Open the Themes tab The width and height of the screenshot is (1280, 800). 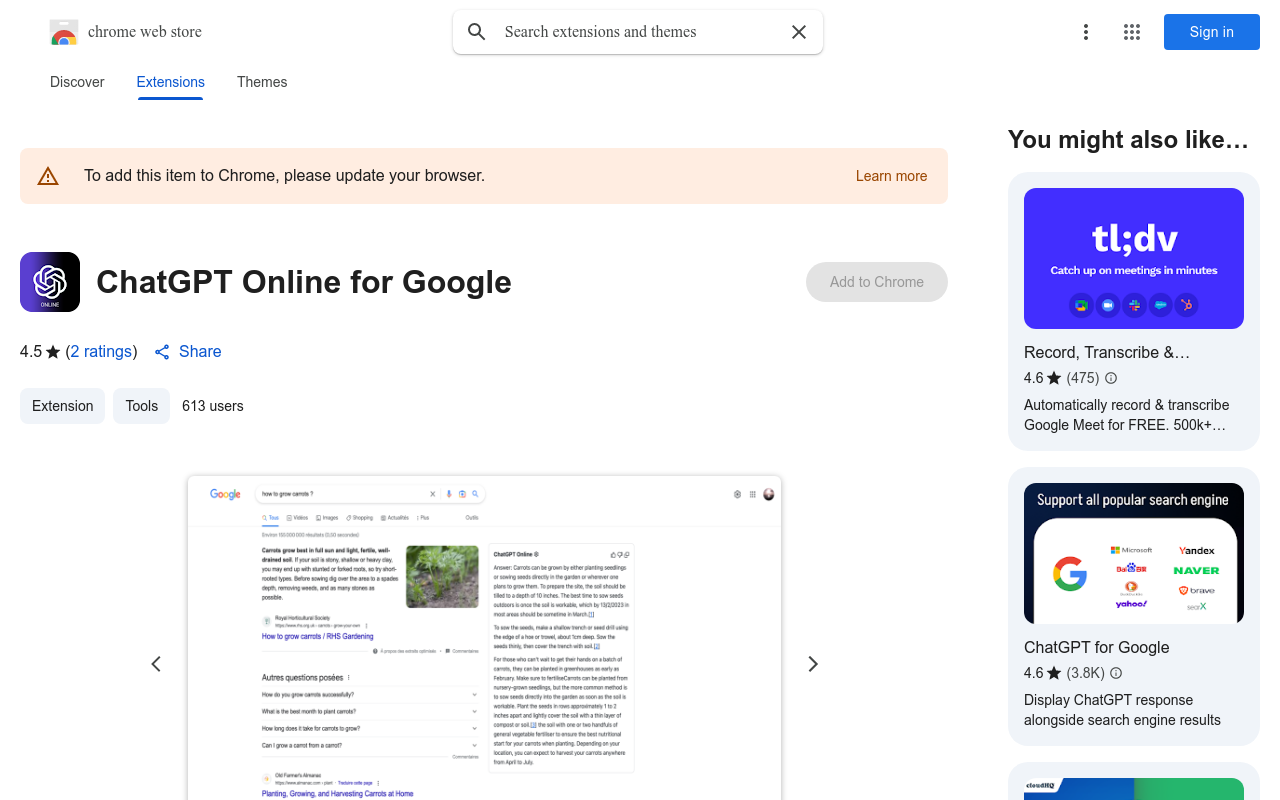click(x=262, y=82)
